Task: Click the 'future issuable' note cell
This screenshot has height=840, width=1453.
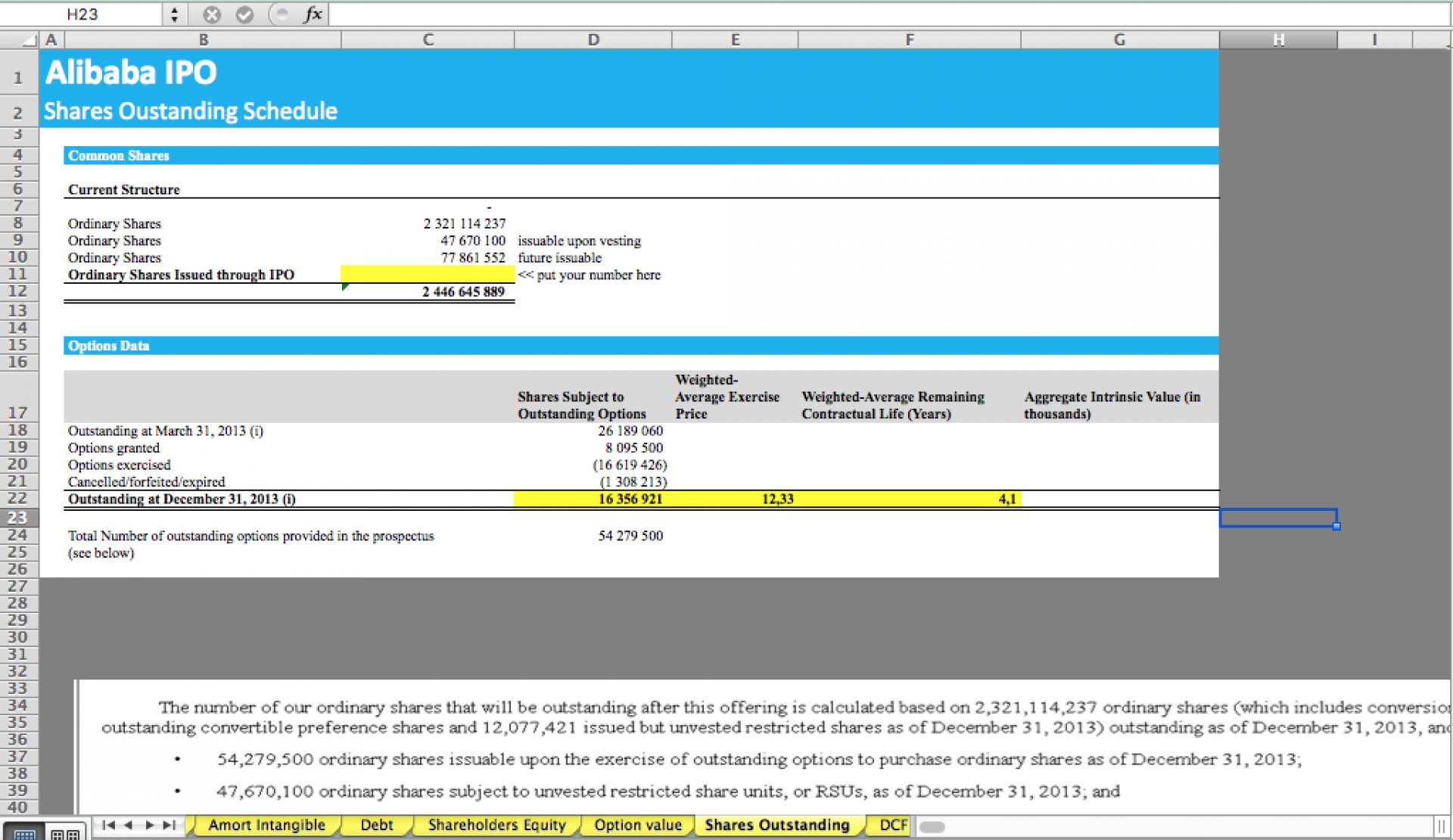Action: [559, 257]
